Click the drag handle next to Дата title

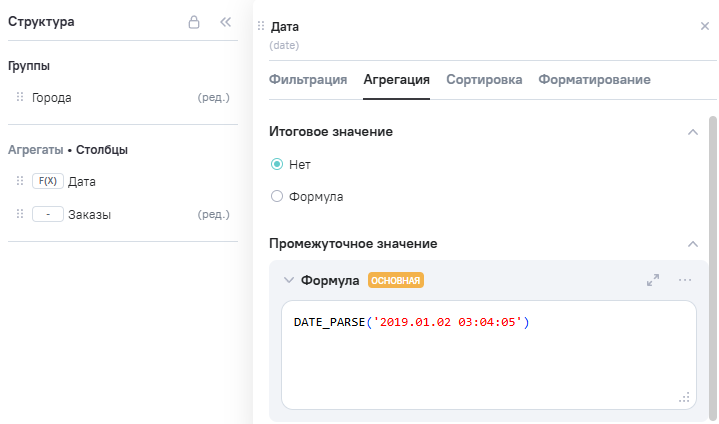pos(261,27)
